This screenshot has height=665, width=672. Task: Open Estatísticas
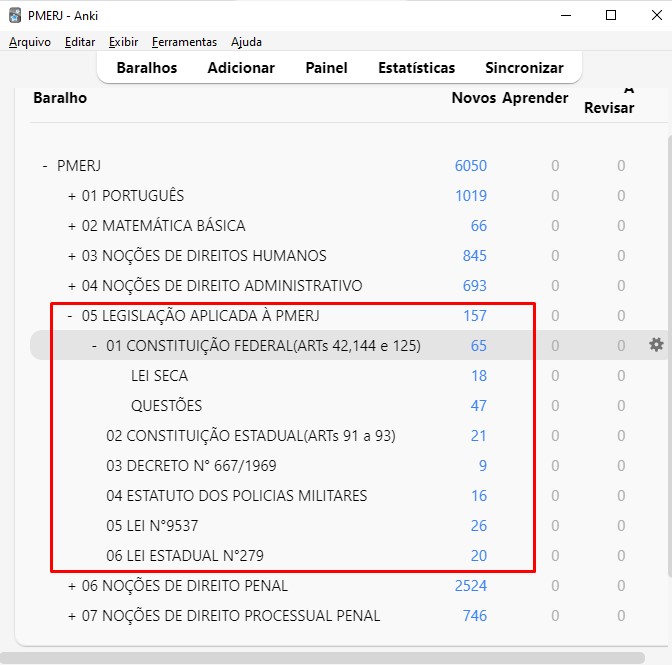click(x=417, y=68)
